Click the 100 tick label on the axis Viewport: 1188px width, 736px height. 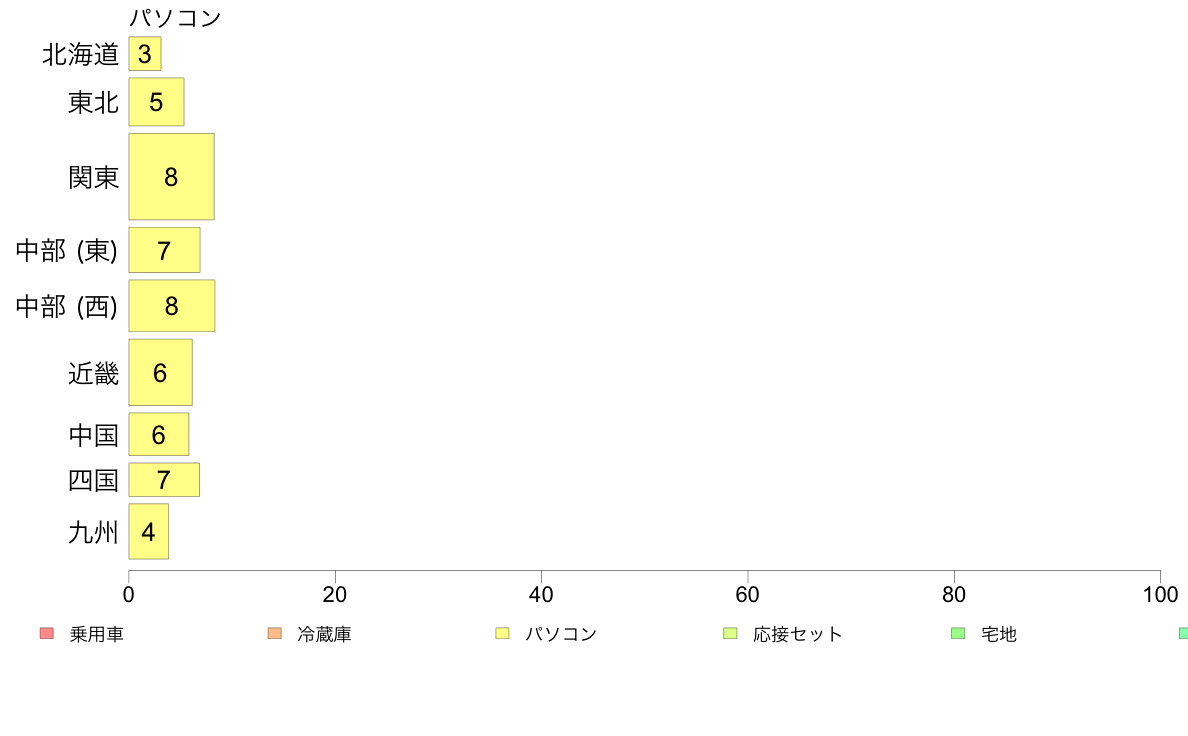click(x=1161, y=594)
